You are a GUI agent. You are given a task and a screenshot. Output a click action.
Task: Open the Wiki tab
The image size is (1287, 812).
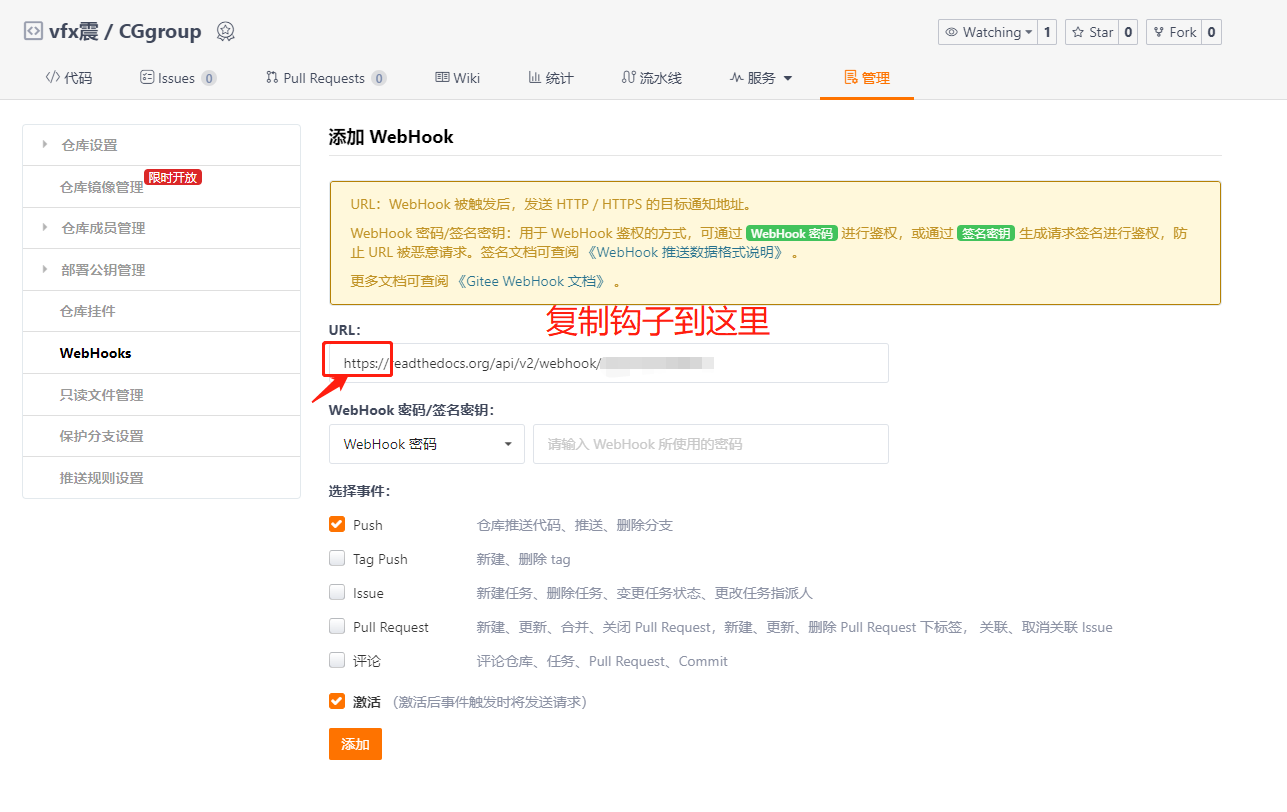click(458, 78)
